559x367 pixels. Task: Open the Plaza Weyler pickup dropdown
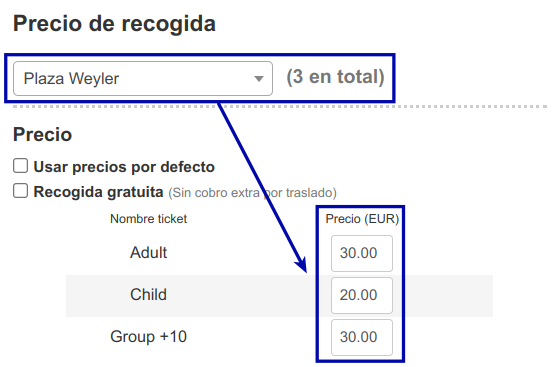(x=143, y=78)
